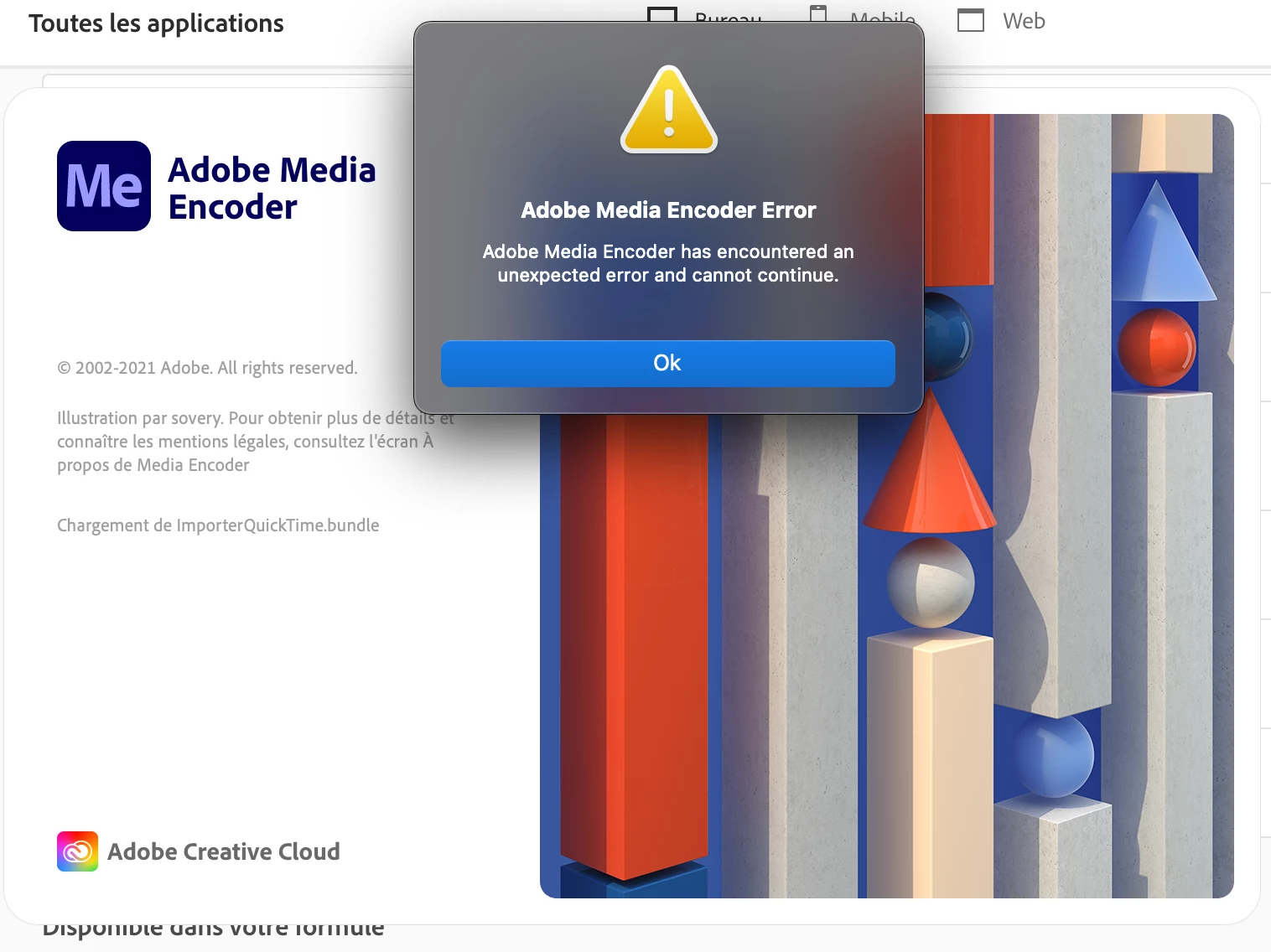
Task: Click the Ok button in error dialog
Action: (667, 363)
